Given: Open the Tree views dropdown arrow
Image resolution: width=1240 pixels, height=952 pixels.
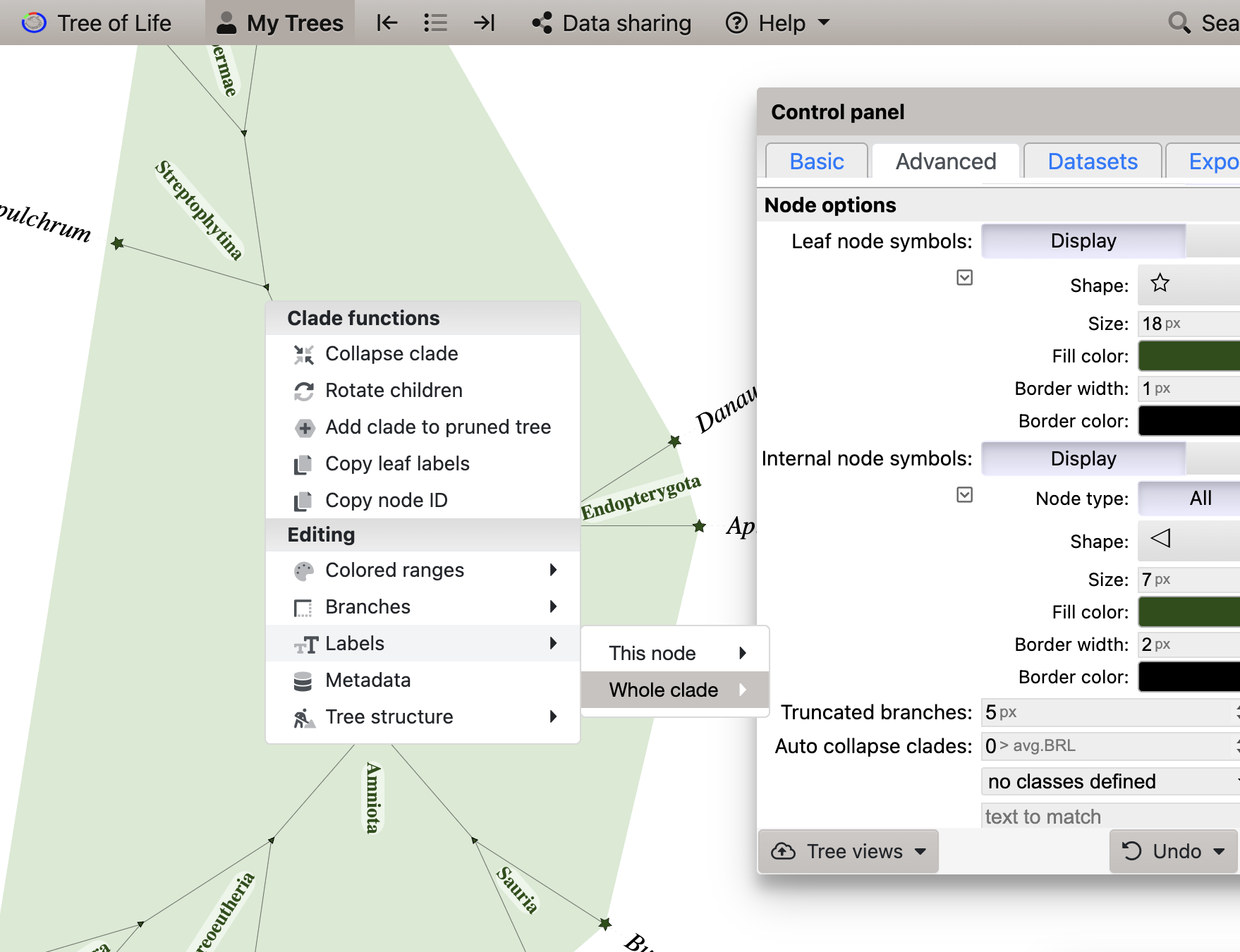Looking at the screenshot, I should click(920, 851).
